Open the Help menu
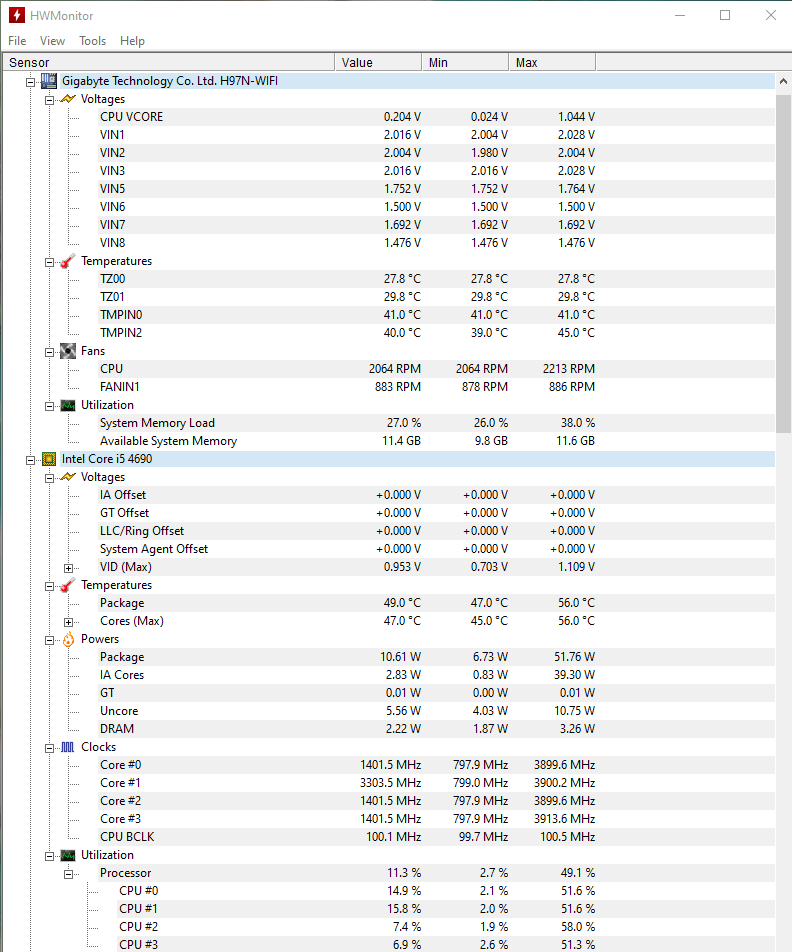This screenshot has width=792, height=952. (132, 41)
